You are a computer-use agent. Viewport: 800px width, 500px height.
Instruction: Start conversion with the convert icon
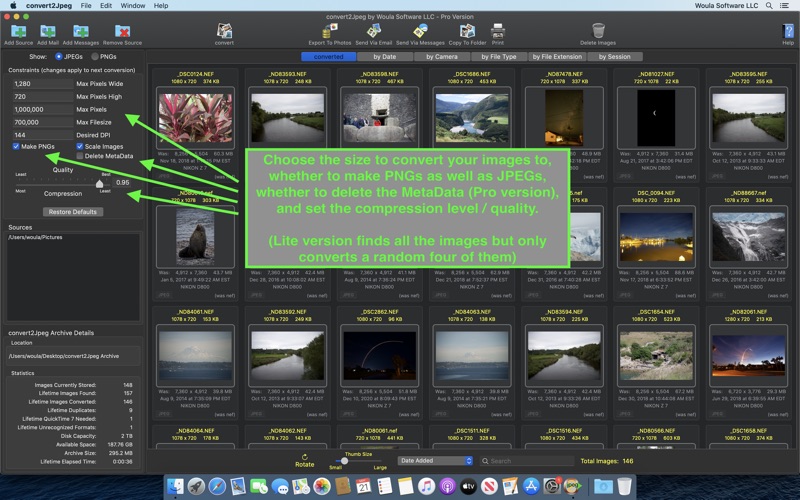[224, 31]
